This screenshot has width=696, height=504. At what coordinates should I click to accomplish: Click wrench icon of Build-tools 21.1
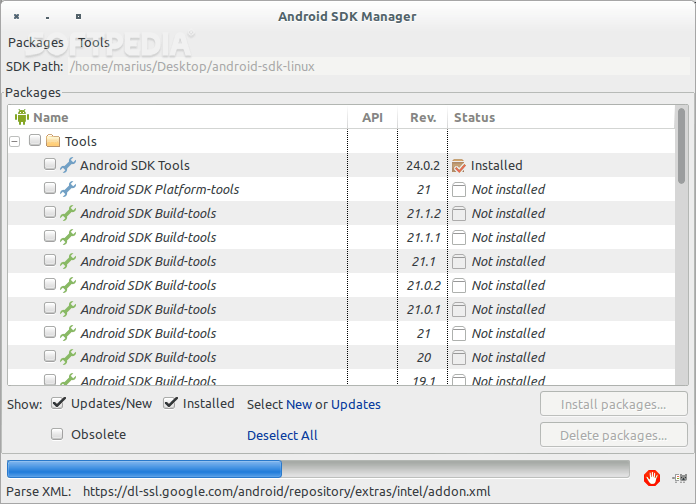pos(68,261)
